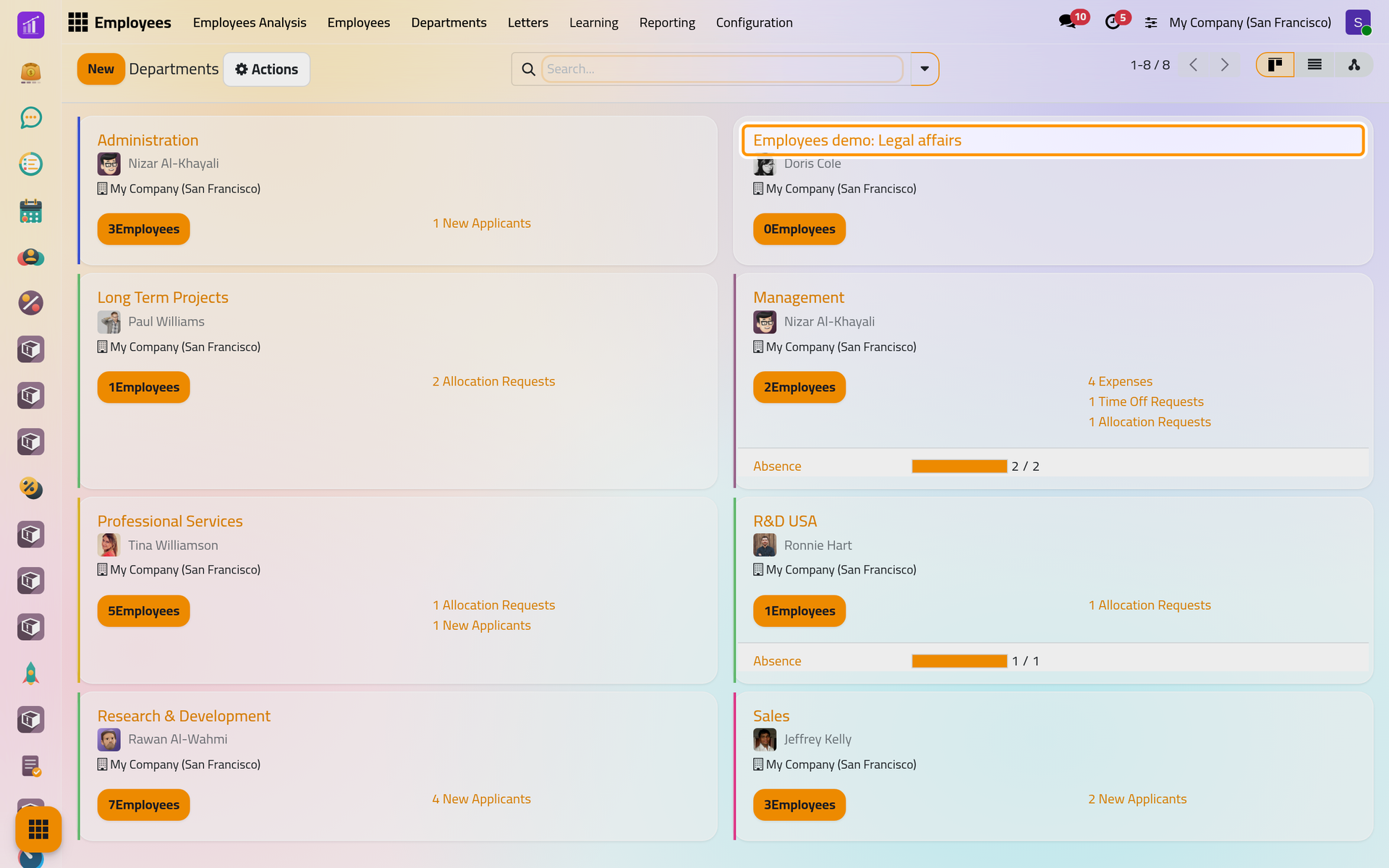The width and height of the screenshot is (1389, 868).
Task: Open the company switcher My Company (San Francisco)
Action: pyautogui.click(x=1250, y=22)
